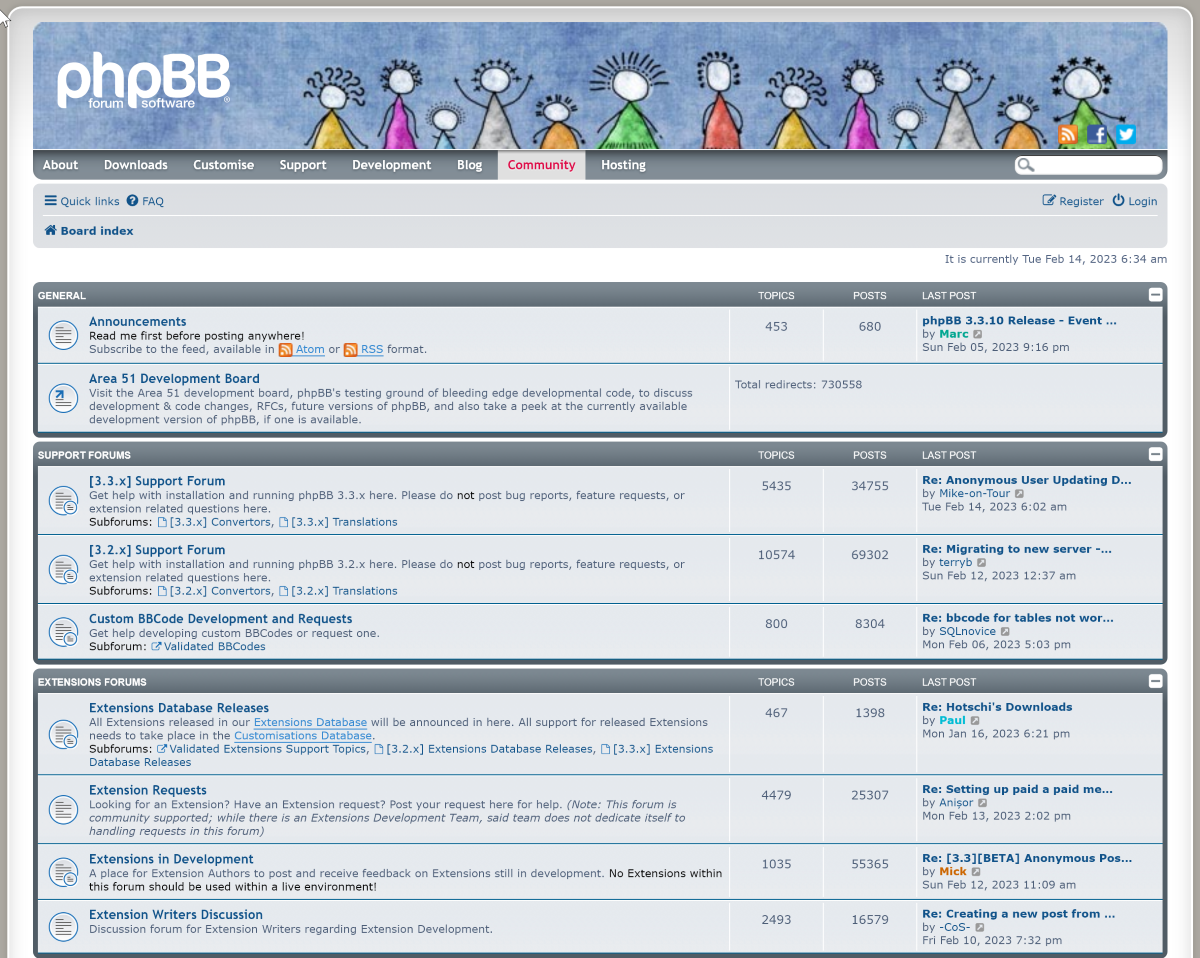Open the Support menu
Image resolution: width=1200 pixels, height=958 pixels.
[x=303, y=165]
